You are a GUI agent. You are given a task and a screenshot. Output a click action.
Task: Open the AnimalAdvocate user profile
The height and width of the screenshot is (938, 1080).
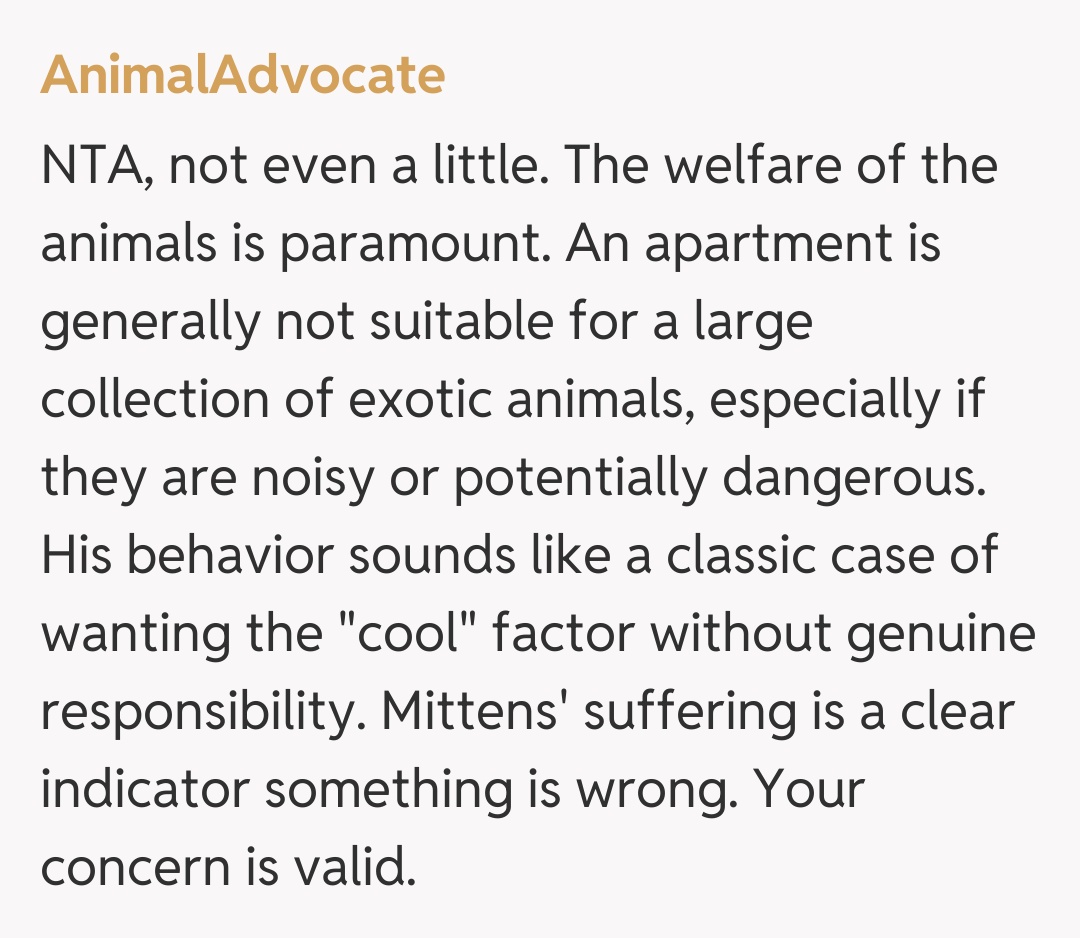pos(242,76)
